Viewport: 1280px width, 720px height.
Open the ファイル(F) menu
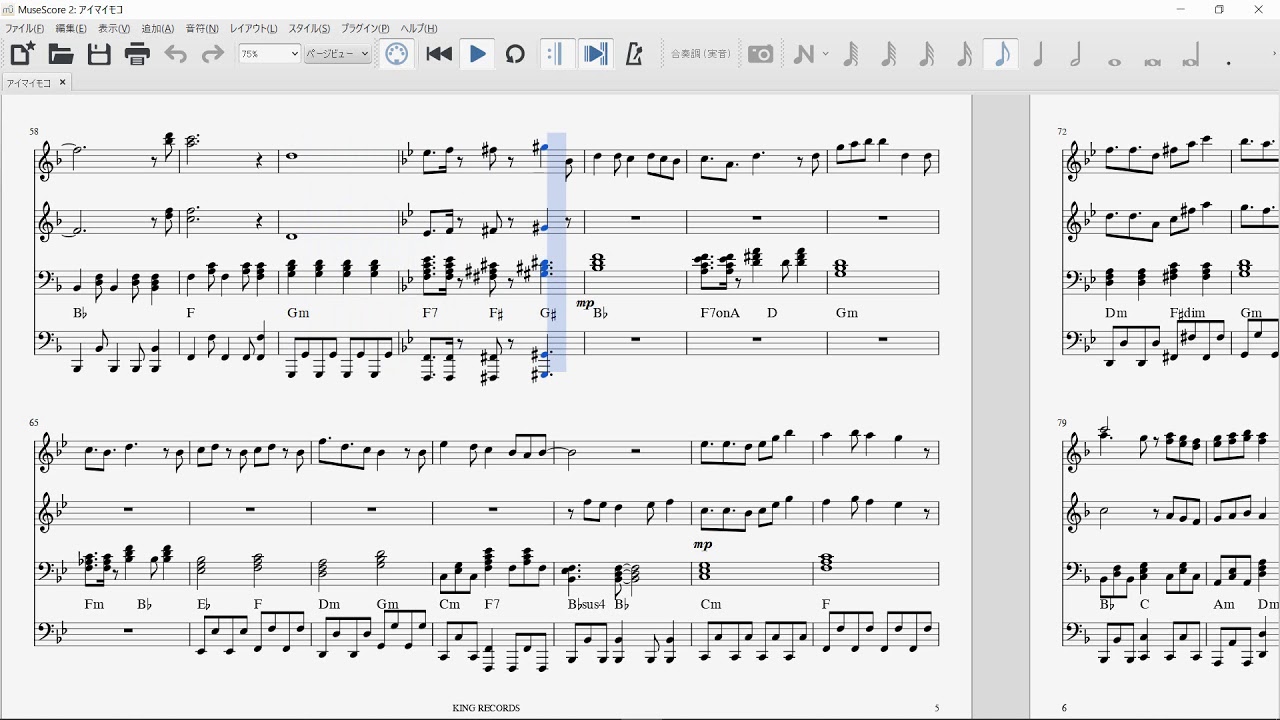pyautogui.click(x=26, y=29)
